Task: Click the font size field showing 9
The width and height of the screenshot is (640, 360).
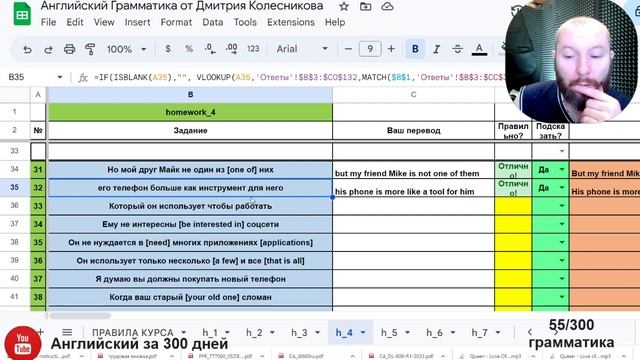Action: pos(370,49)
